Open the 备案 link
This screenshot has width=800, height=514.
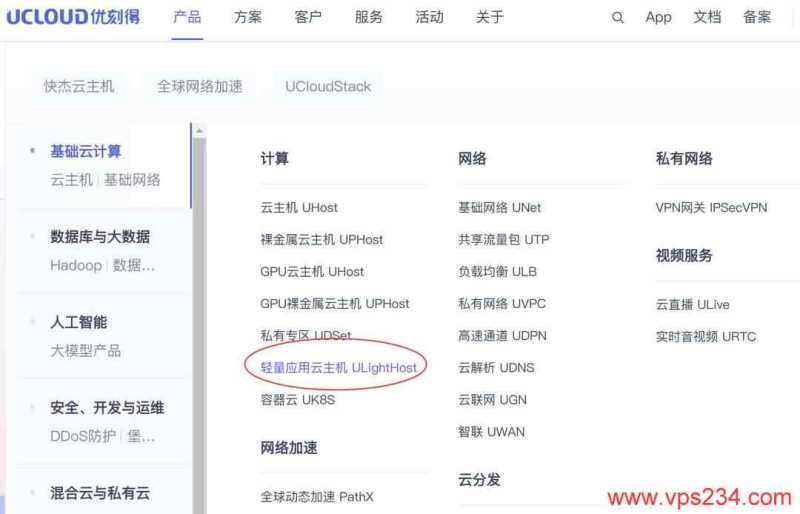click(x=757, y=17)
